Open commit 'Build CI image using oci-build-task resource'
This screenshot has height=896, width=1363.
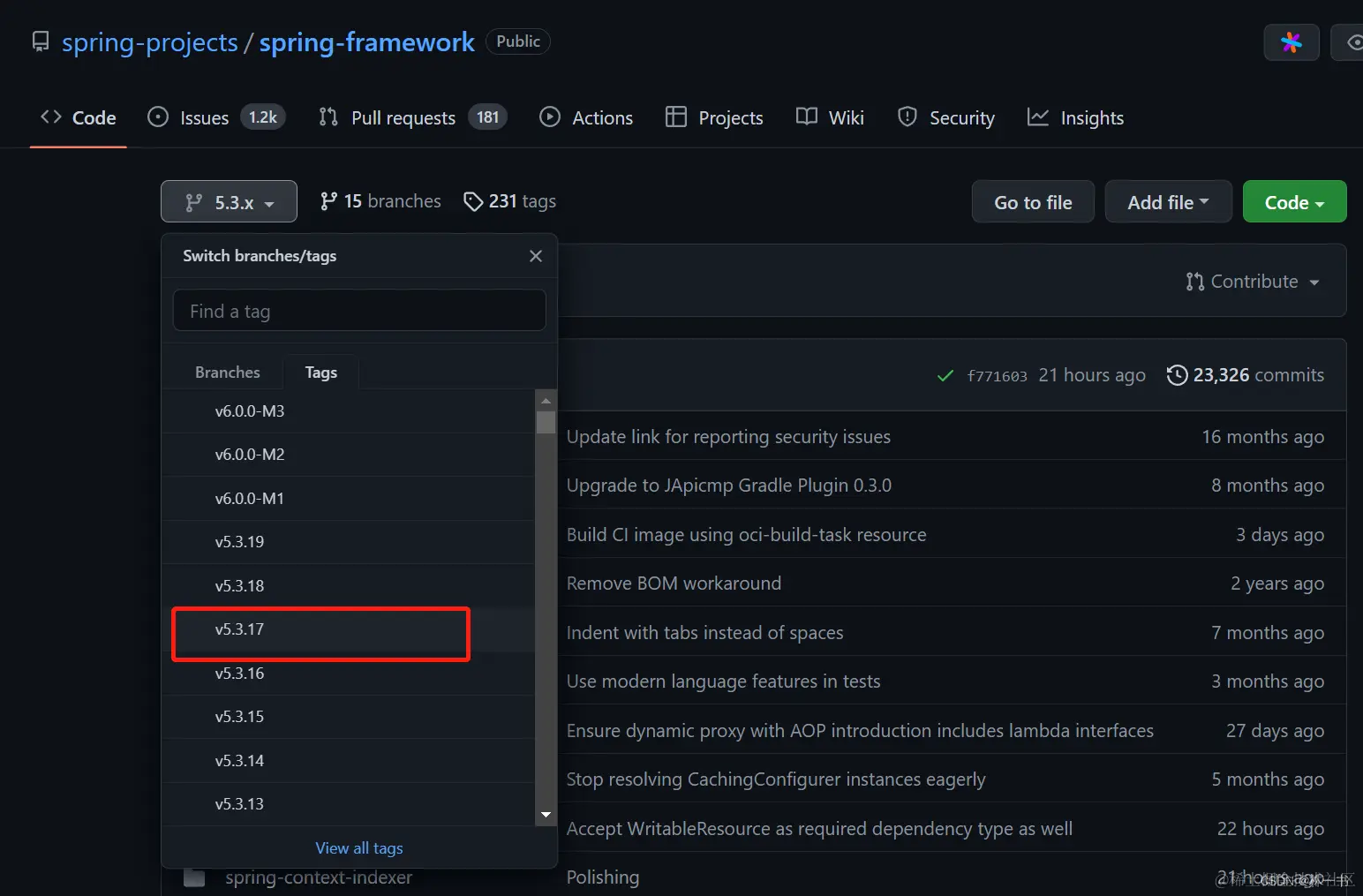pyautogui.click(x=747, y=535)
